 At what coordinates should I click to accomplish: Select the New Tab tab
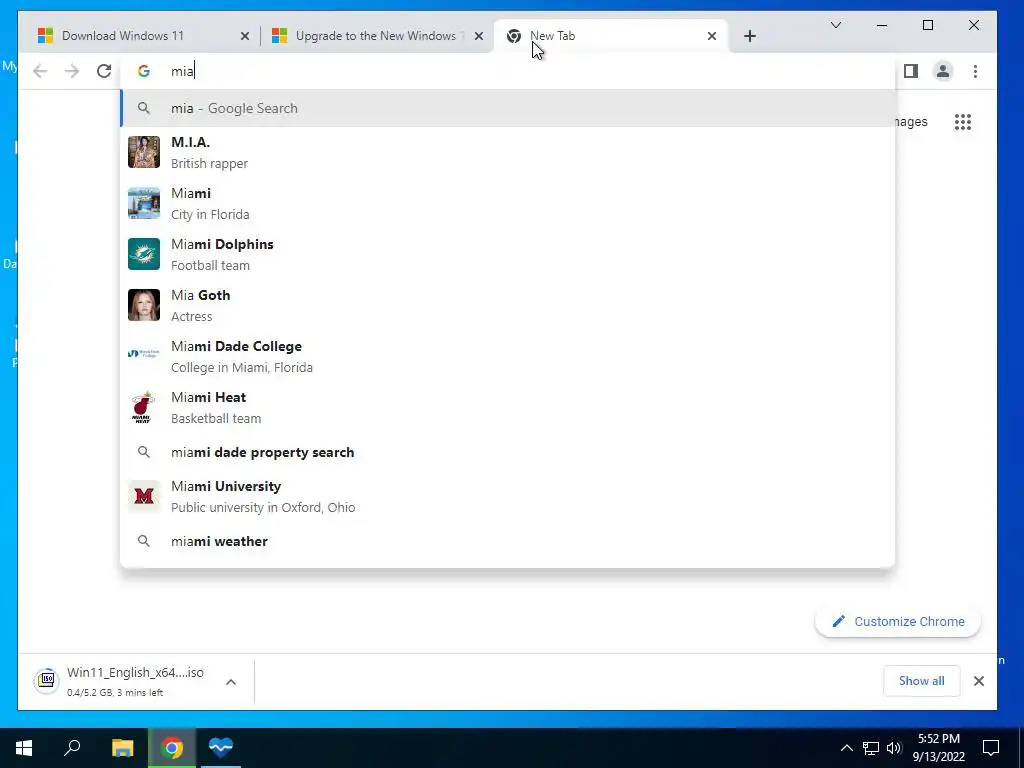click(x=611, y=36)
